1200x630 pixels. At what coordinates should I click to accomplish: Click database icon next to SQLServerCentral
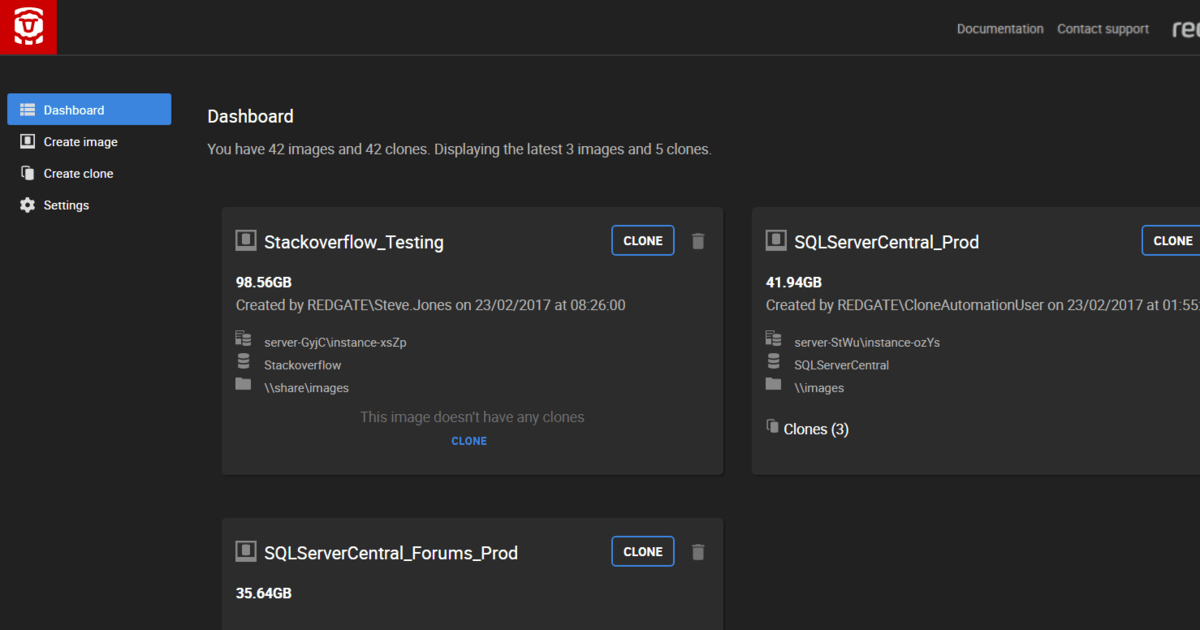click(x=773, y=361)
